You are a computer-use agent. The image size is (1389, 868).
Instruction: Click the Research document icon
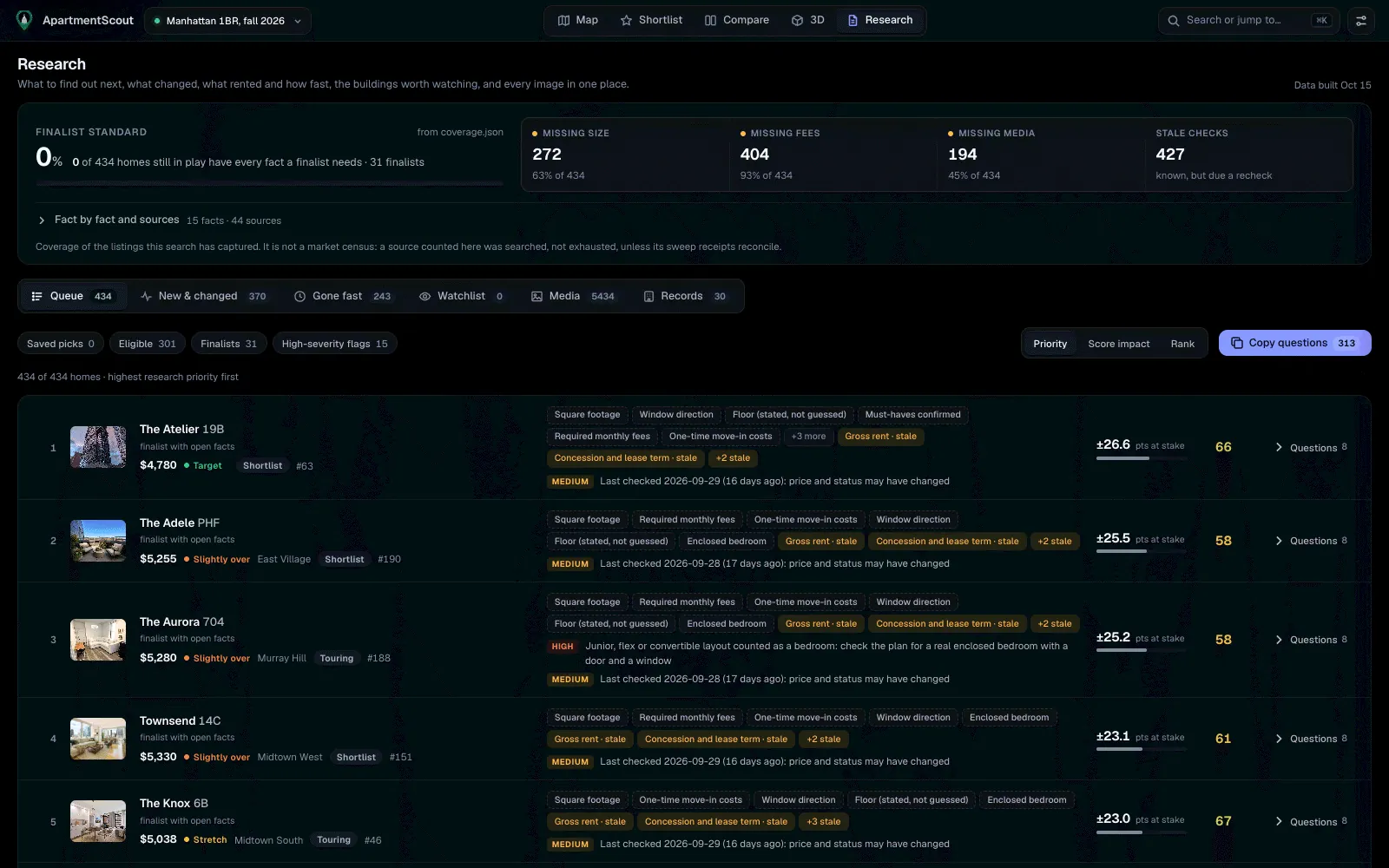[852, 20]
